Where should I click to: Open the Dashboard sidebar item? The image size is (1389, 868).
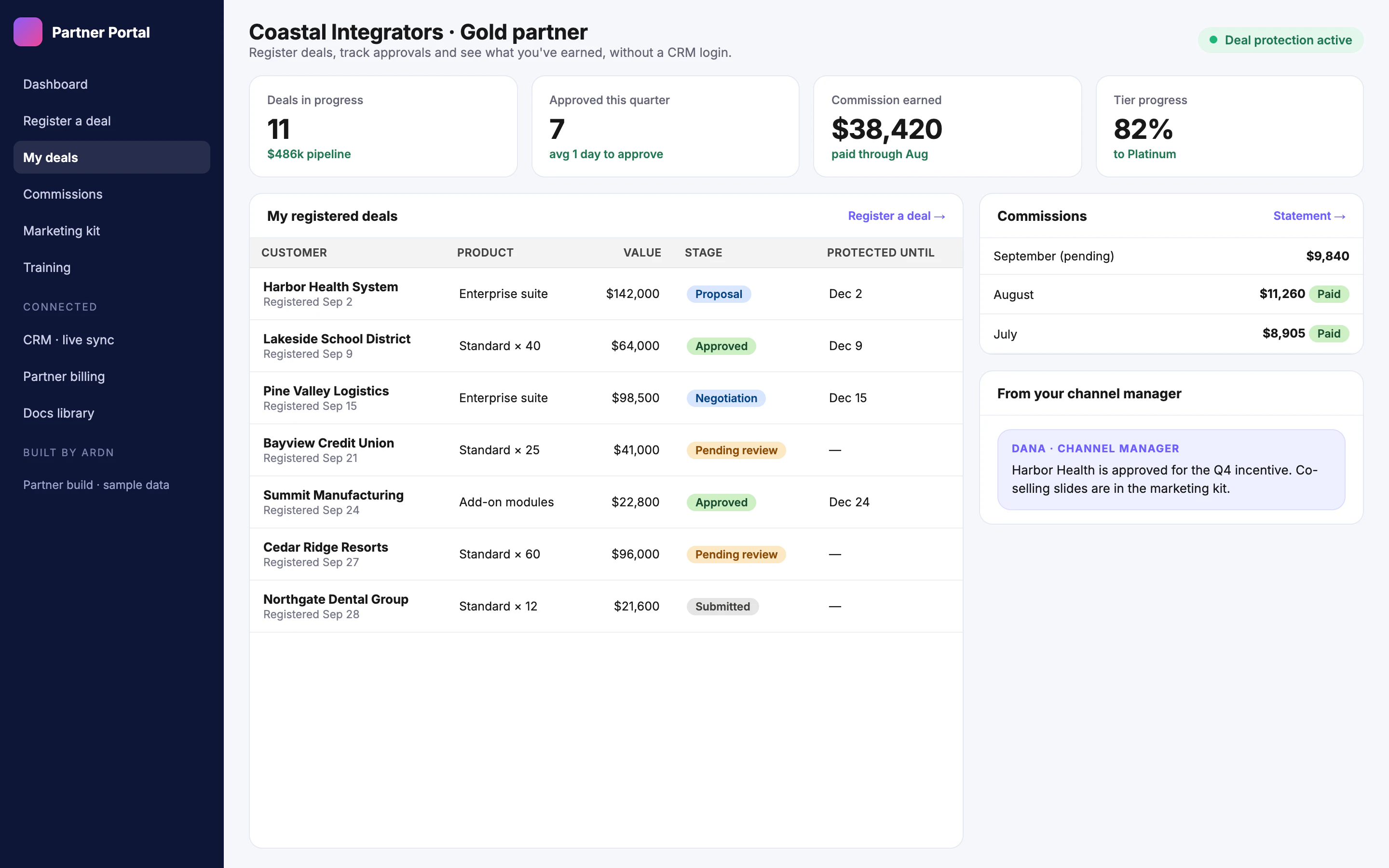(x=112, y=84)
